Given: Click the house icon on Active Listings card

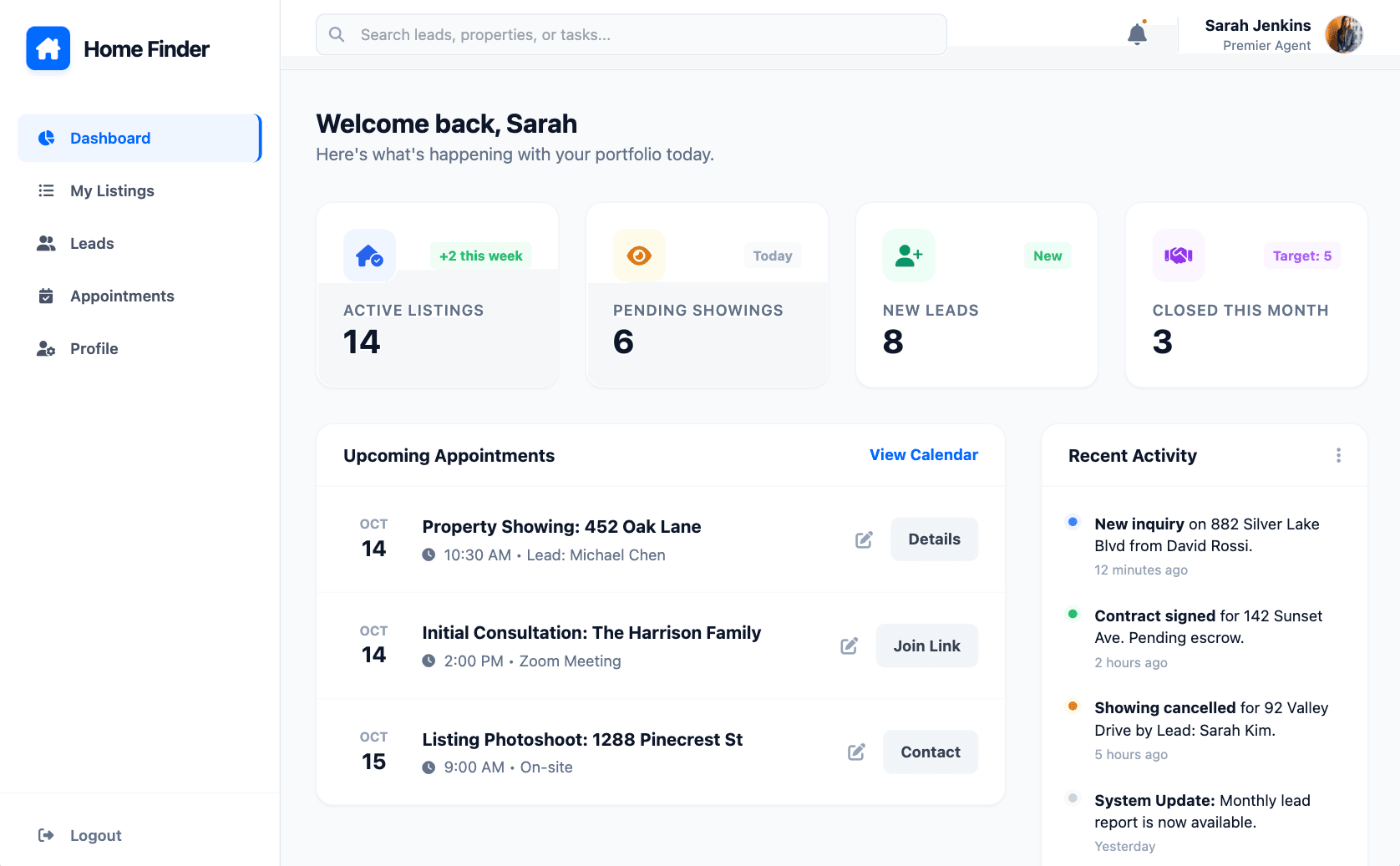Looking at the screenshot, I should (369, 255).
